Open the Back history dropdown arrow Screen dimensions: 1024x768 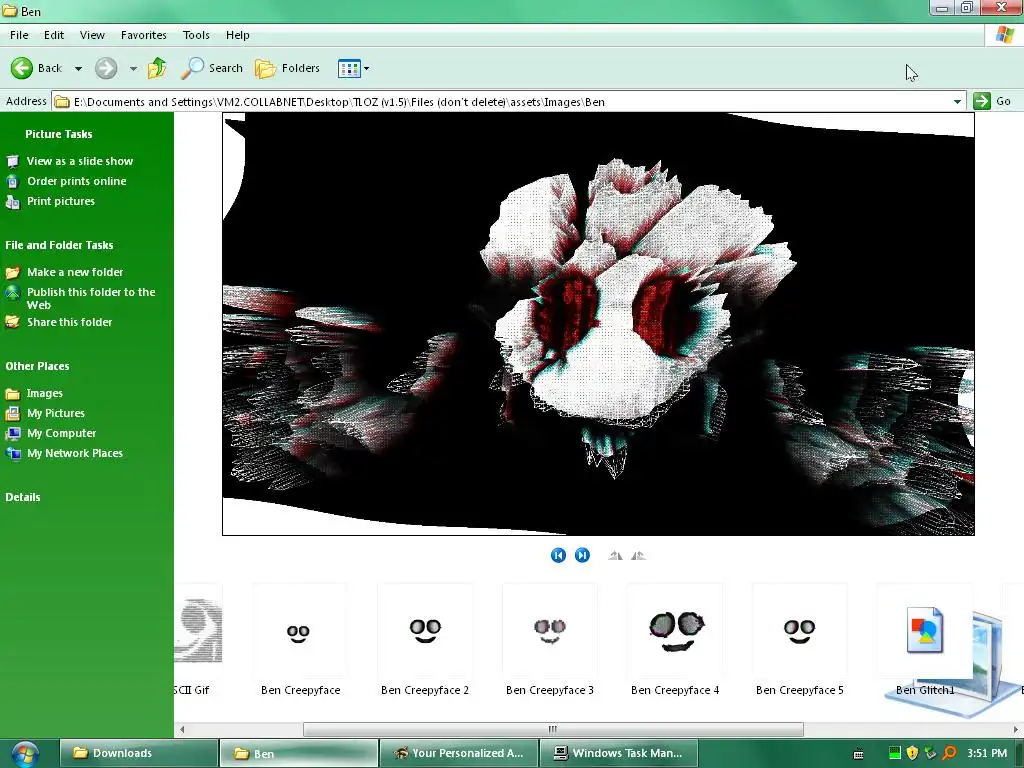pyautogui.click(x=78, y=69)
